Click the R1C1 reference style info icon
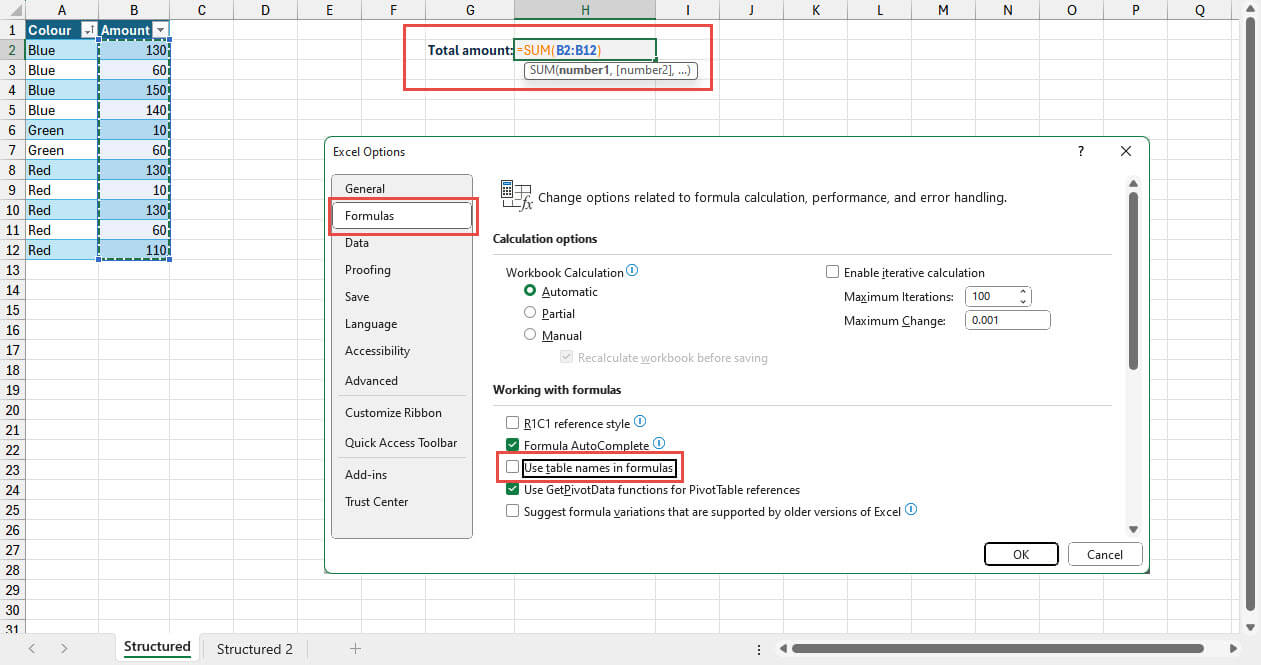 (x=641, y=422)
